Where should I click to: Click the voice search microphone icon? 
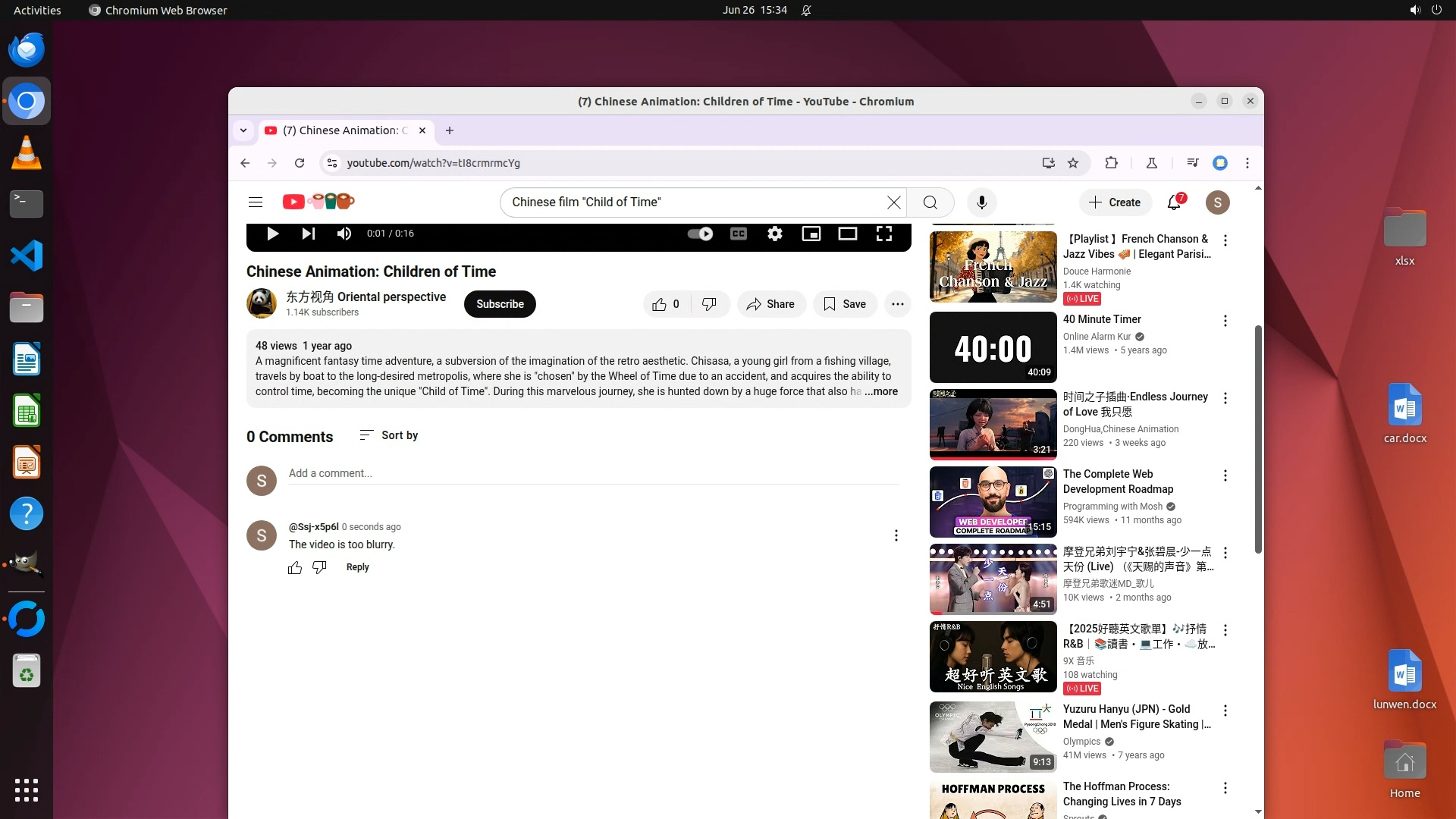pyautogui.click(x=981, y=202)
